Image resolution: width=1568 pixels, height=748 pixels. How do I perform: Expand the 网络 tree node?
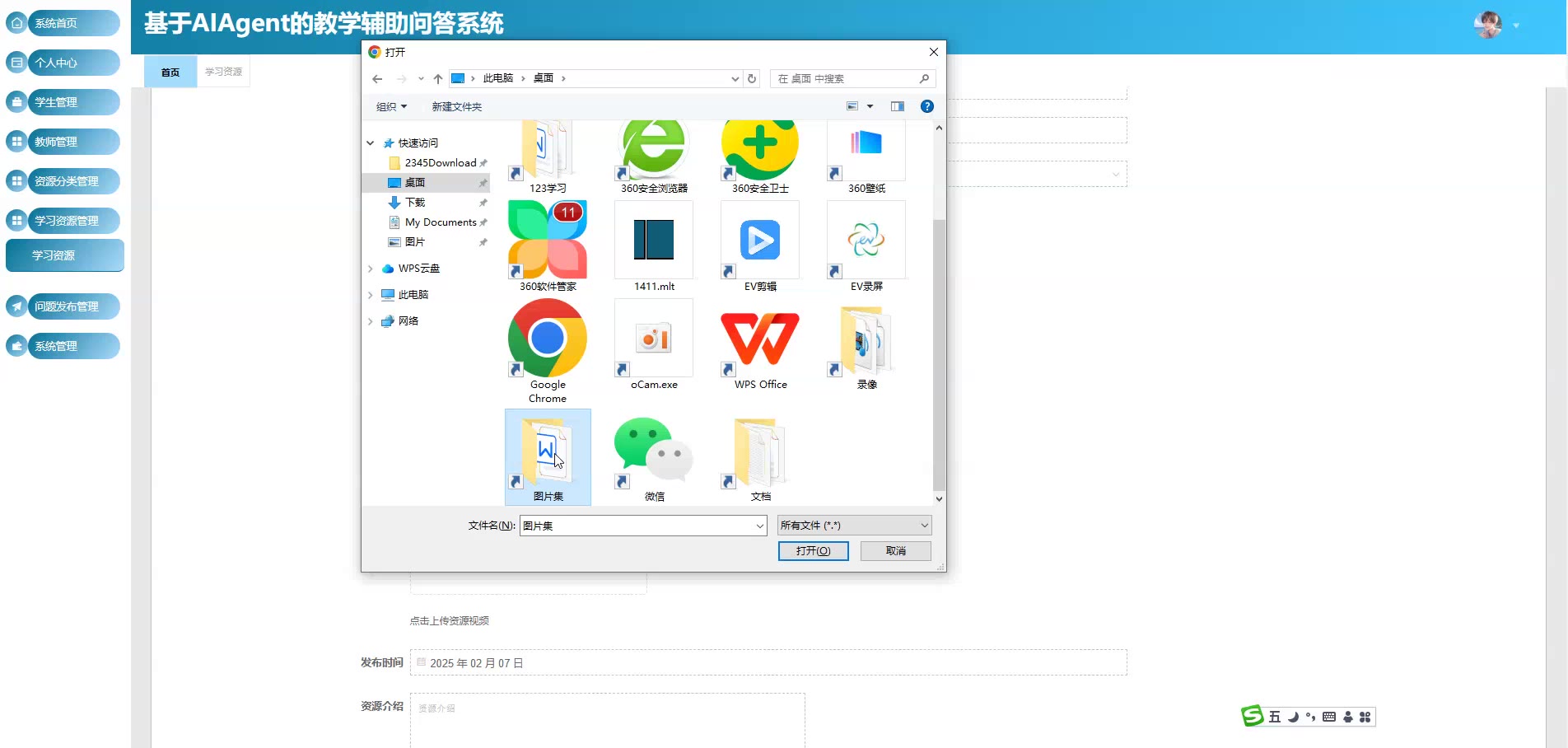[x=371, y=321]
